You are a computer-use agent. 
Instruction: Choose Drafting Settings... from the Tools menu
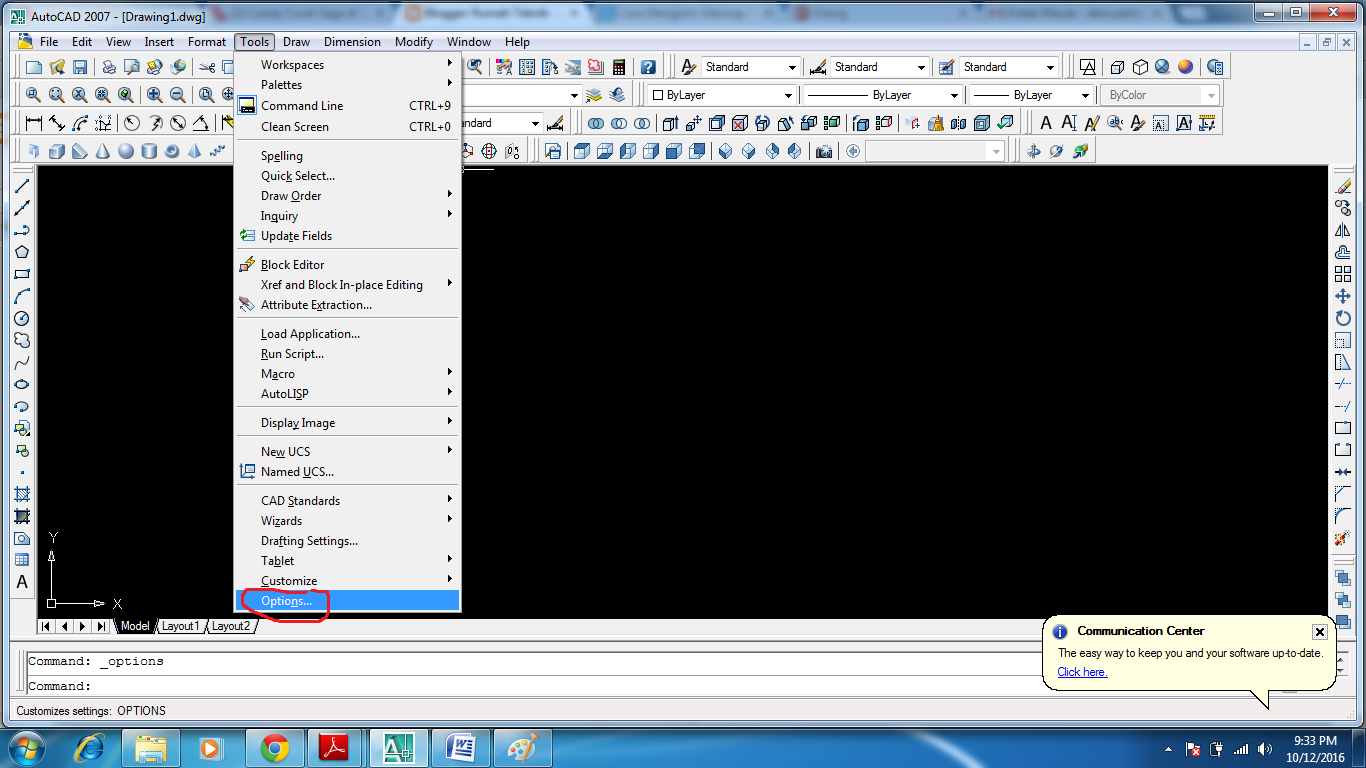tap(346, 541)
